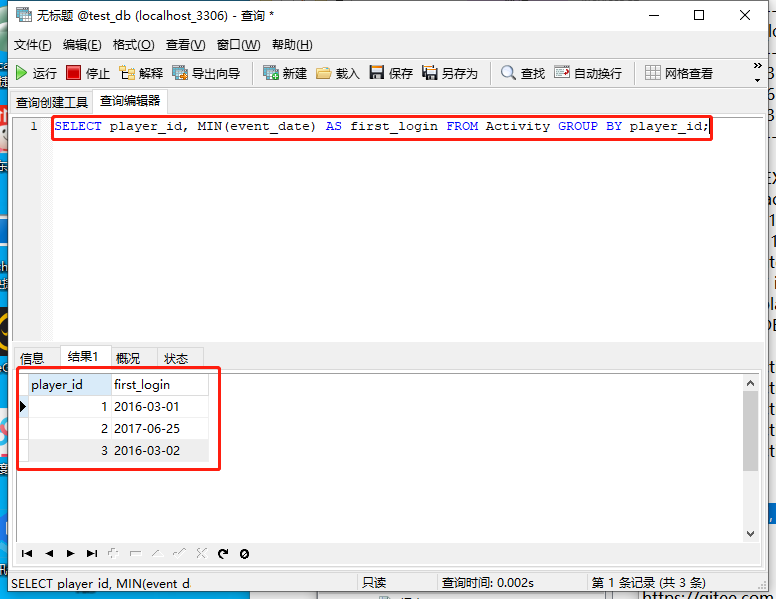776x599 pixels.
Task: Click the player_id column header
Action: pyautogui.click(x=70, y=385)
